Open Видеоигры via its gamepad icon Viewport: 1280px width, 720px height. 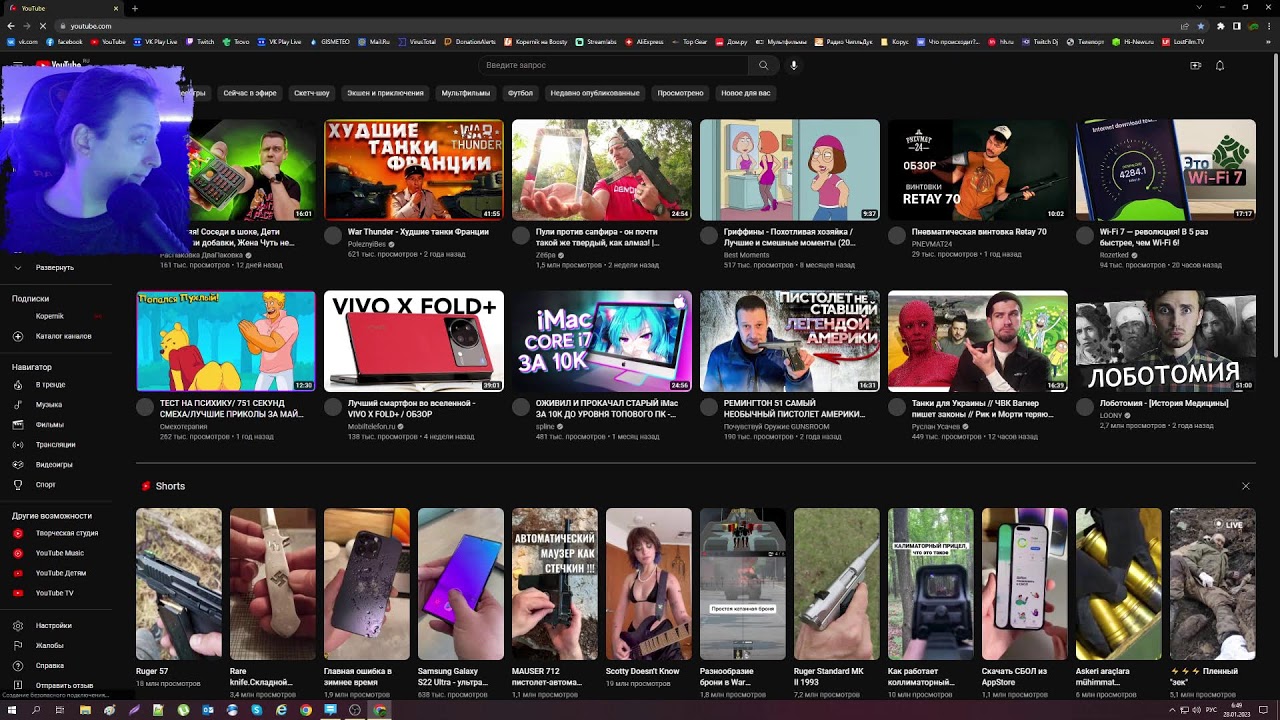coord(18,465)
